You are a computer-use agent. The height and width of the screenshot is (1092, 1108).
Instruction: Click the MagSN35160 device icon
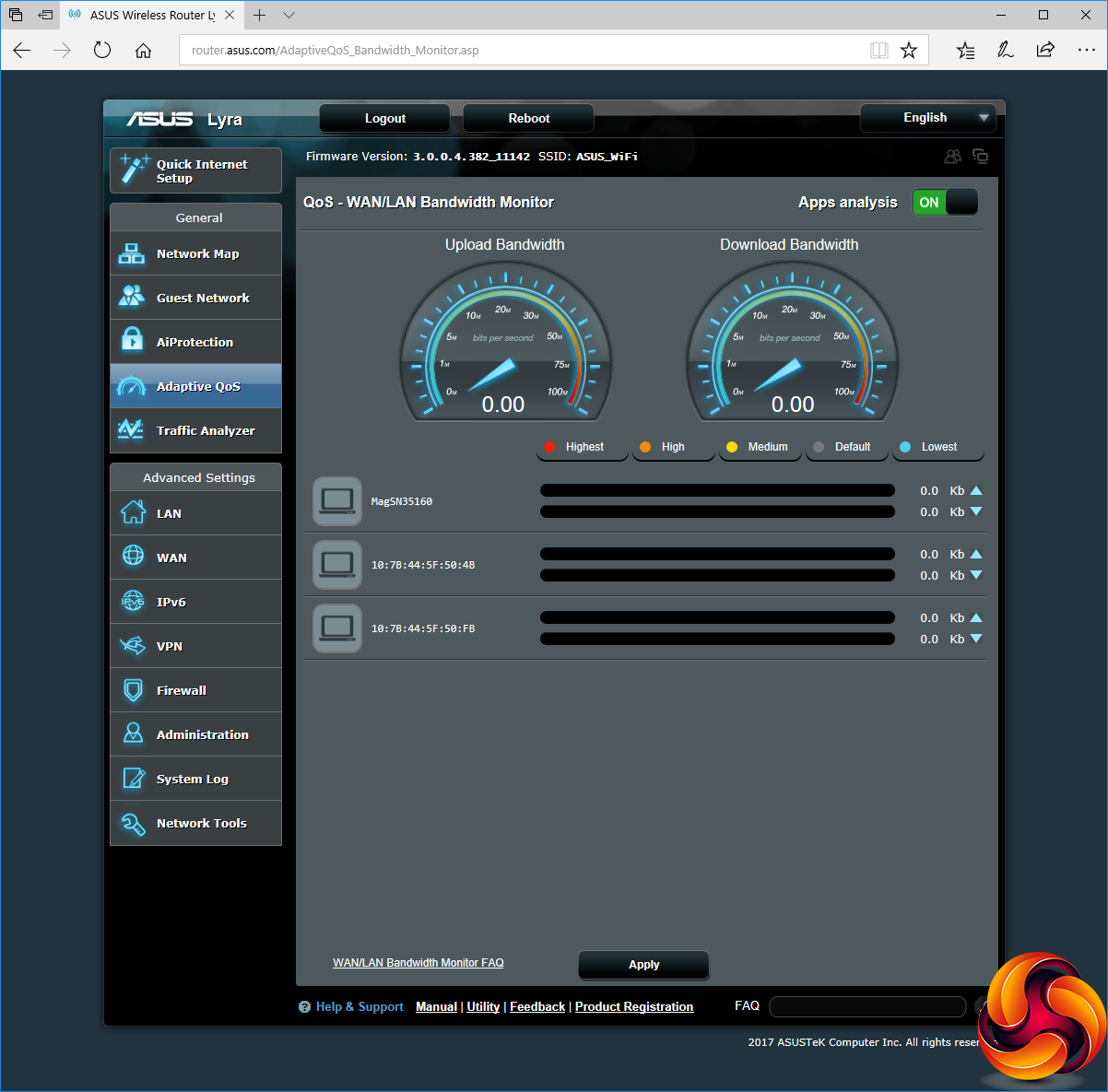337,501
